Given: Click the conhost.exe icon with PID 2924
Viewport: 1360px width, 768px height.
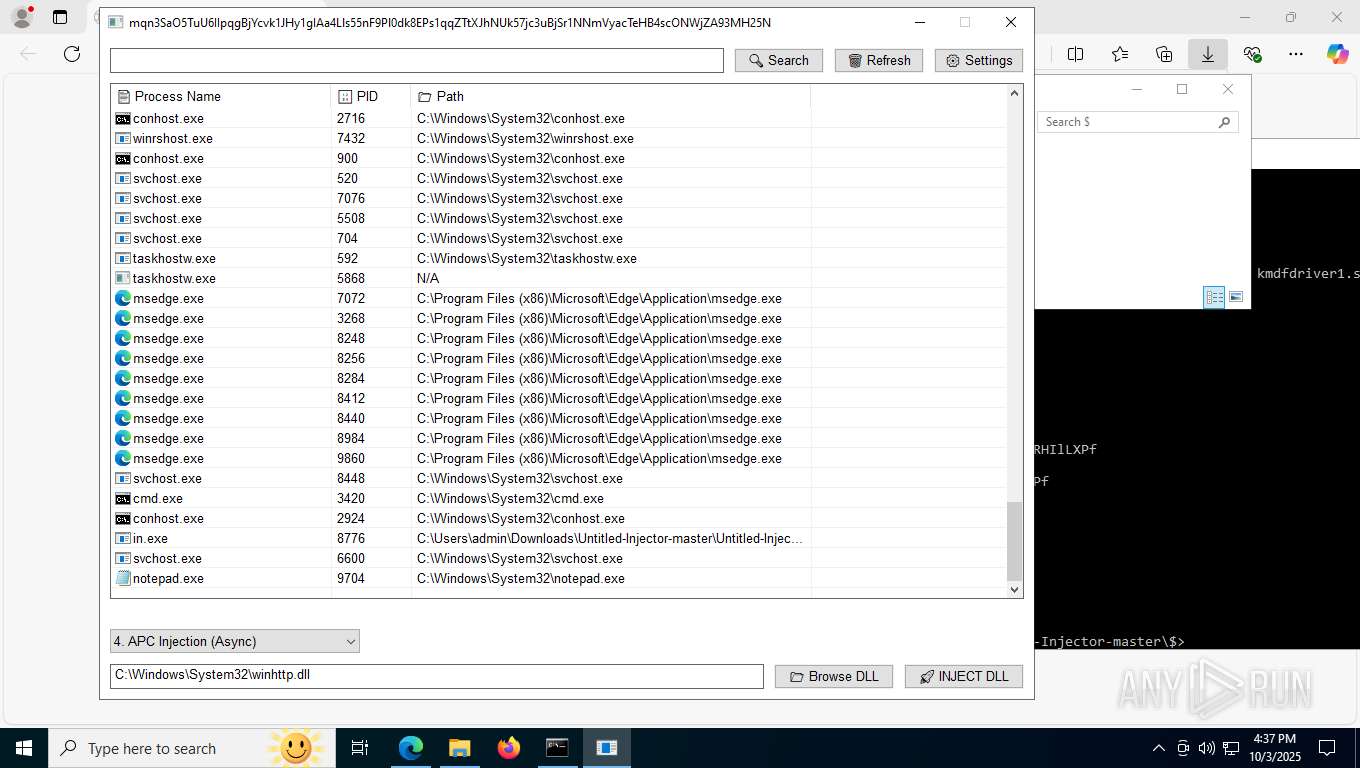Looking at the screenshot, I should click(x=123, y=518).
